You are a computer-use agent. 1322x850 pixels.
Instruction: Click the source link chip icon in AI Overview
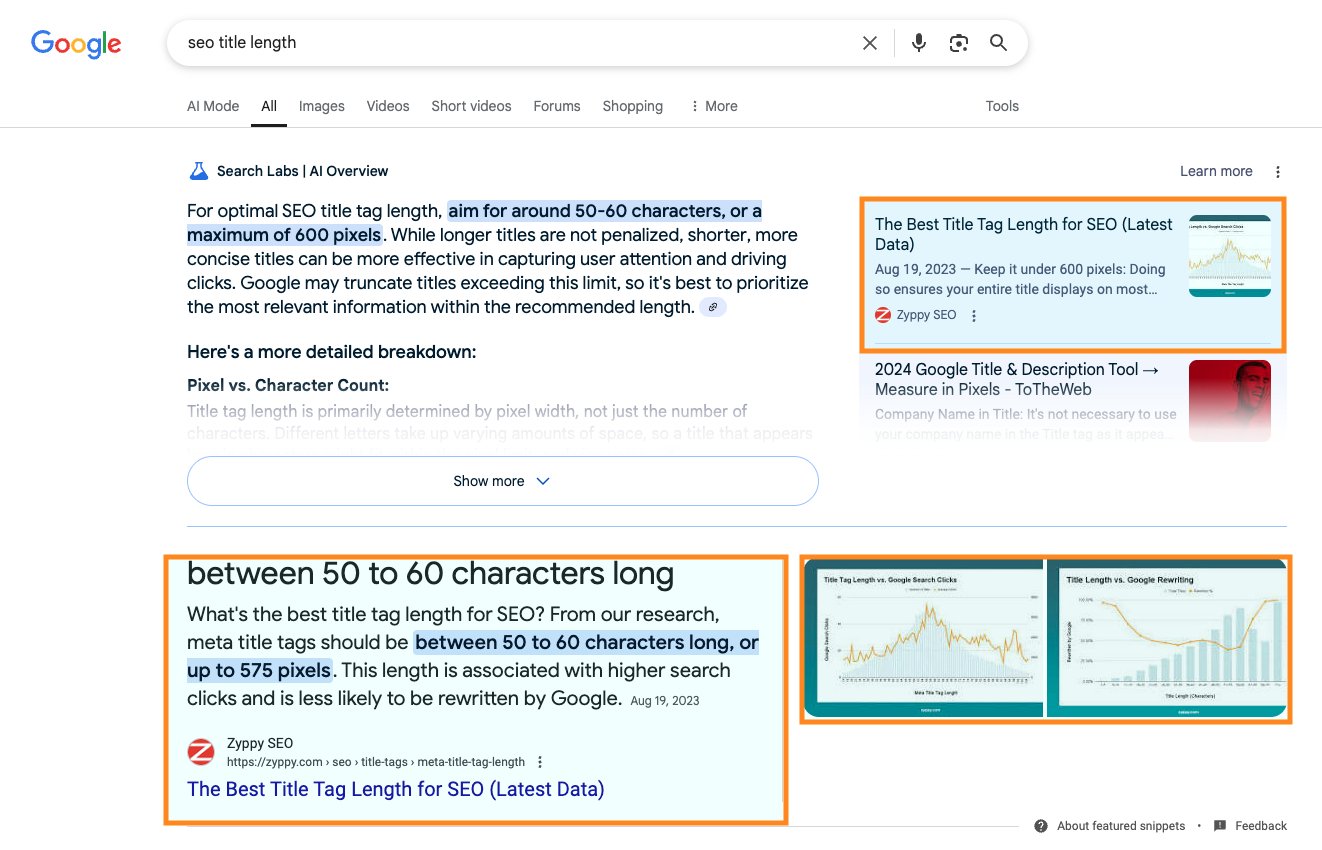click(713, 307)
